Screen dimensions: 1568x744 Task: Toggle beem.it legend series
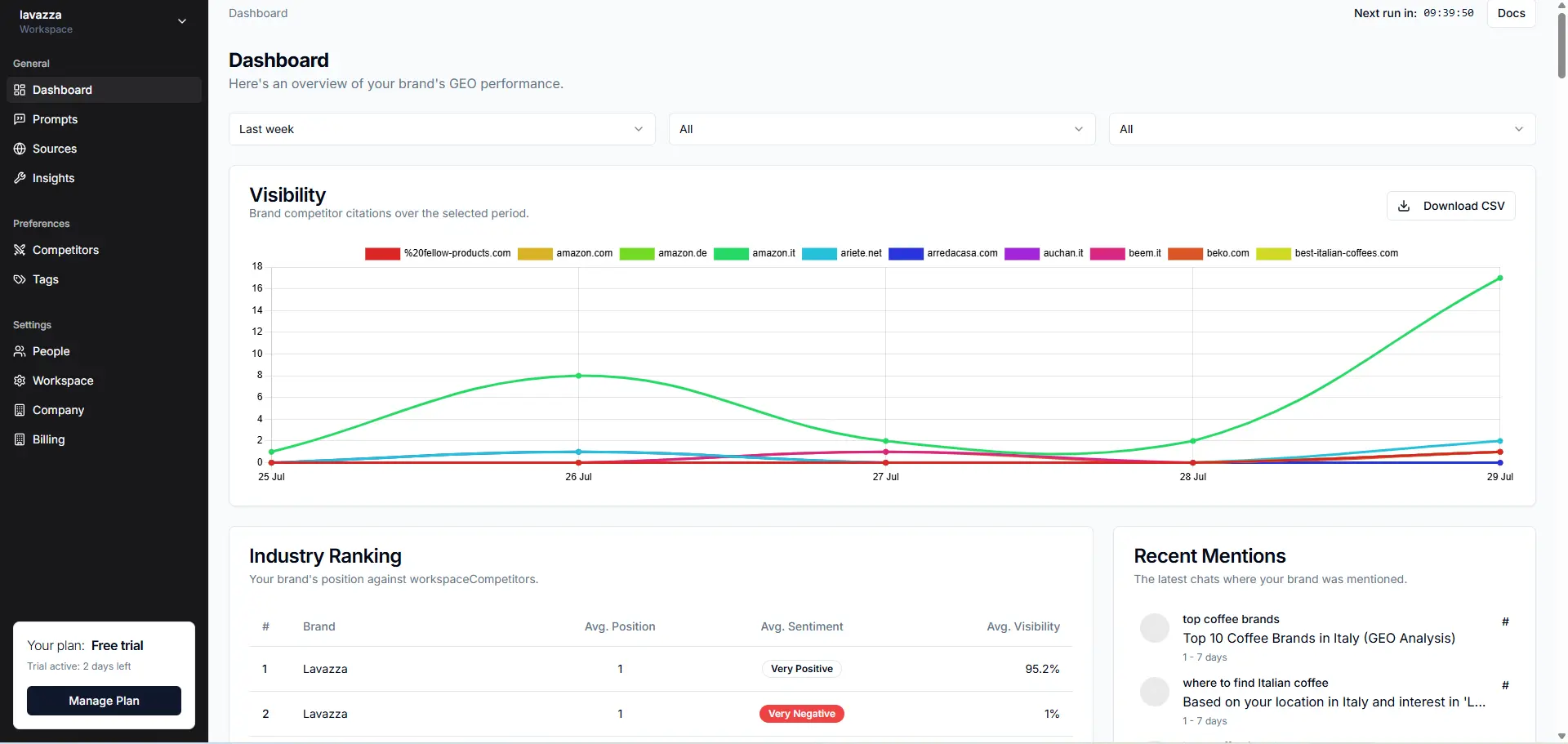coord(1125,253)
